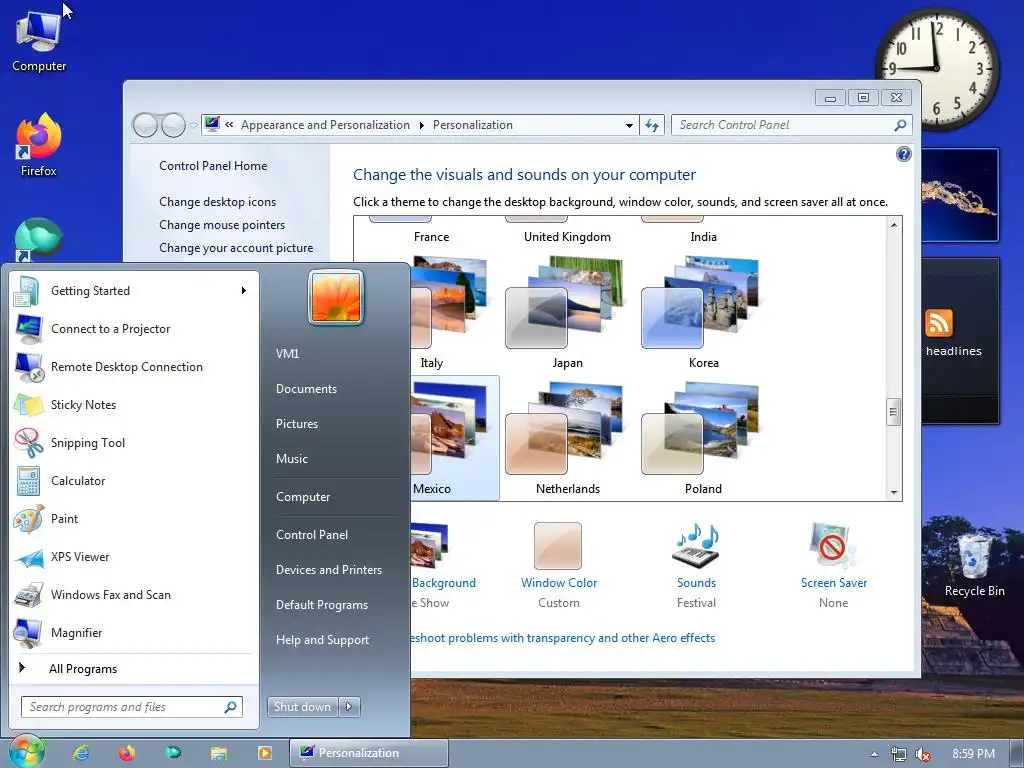Open Devices and Printers
The width and height of the screenshot is (1024, 768).
click(328, 569)
